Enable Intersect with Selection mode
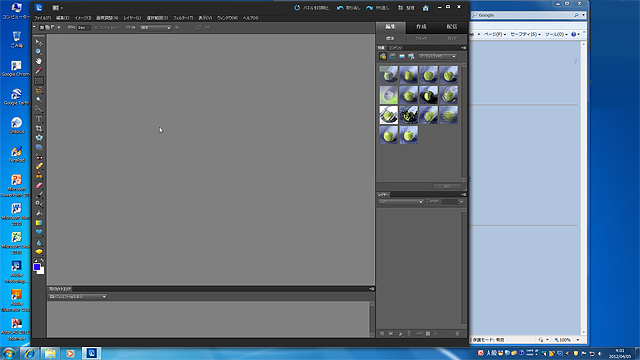The height and width of the screenshot is (360, 640). (59, 27)
